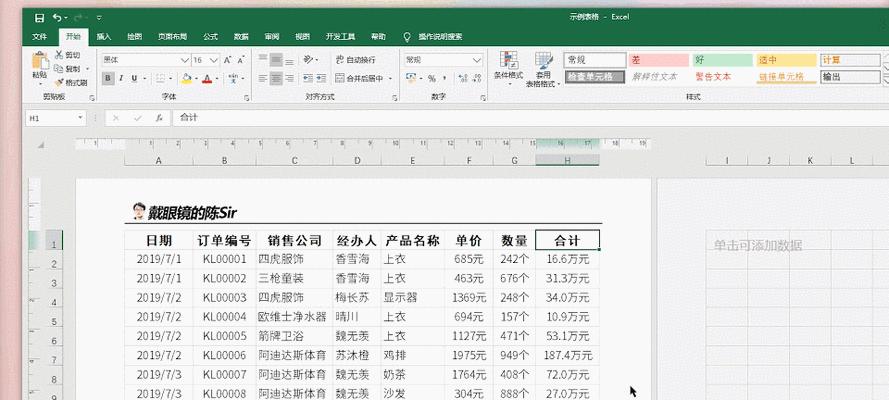Click the borders icon in the font group
This screenshot has width=889, height=400.
160,78
